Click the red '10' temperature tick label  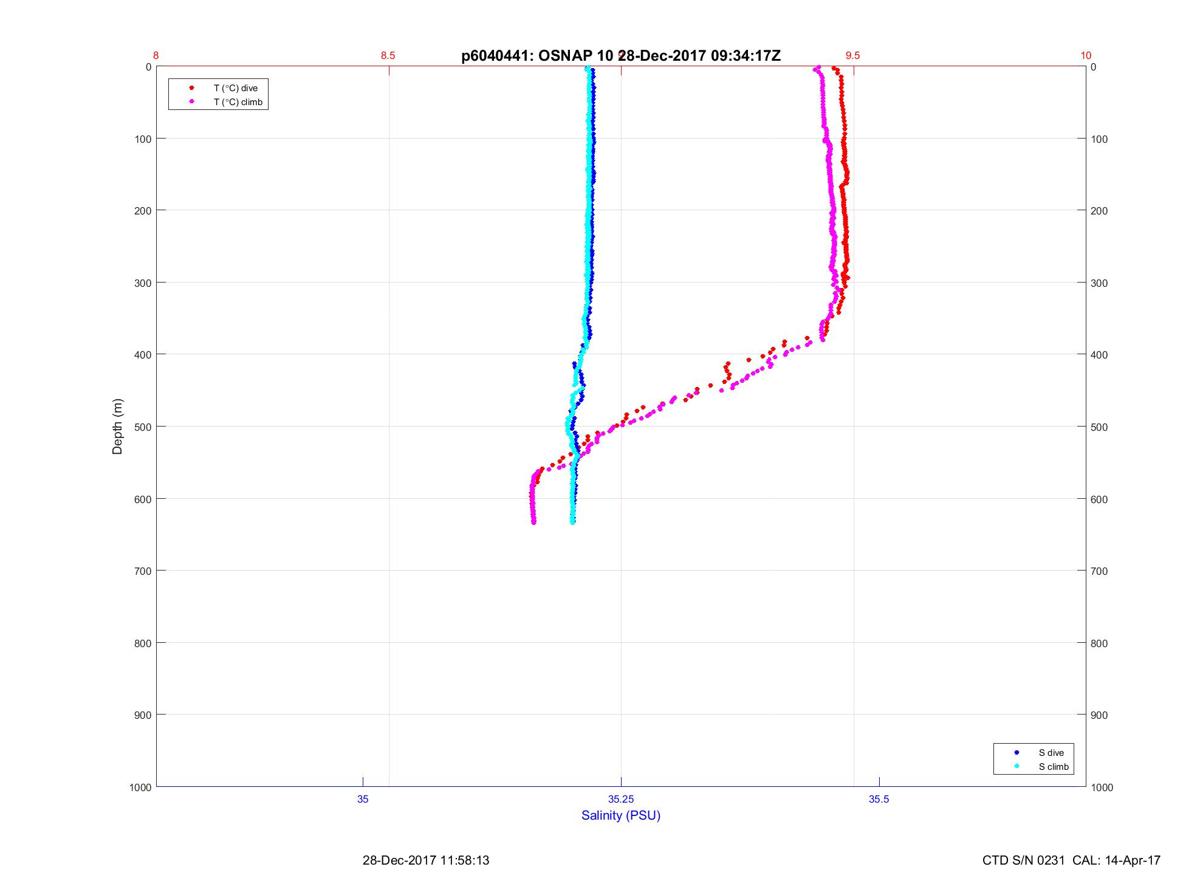point(1086,56)
